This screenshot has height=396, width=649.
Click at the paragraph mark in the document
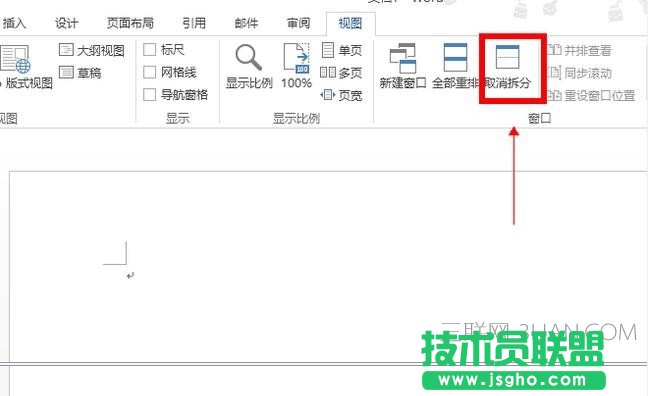[130, 275]
